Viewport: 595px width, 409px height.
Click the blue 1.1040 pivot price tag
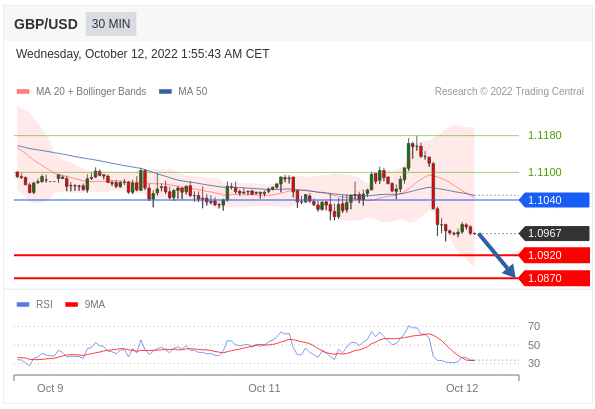pyautogui.click(x=554, y=200)
